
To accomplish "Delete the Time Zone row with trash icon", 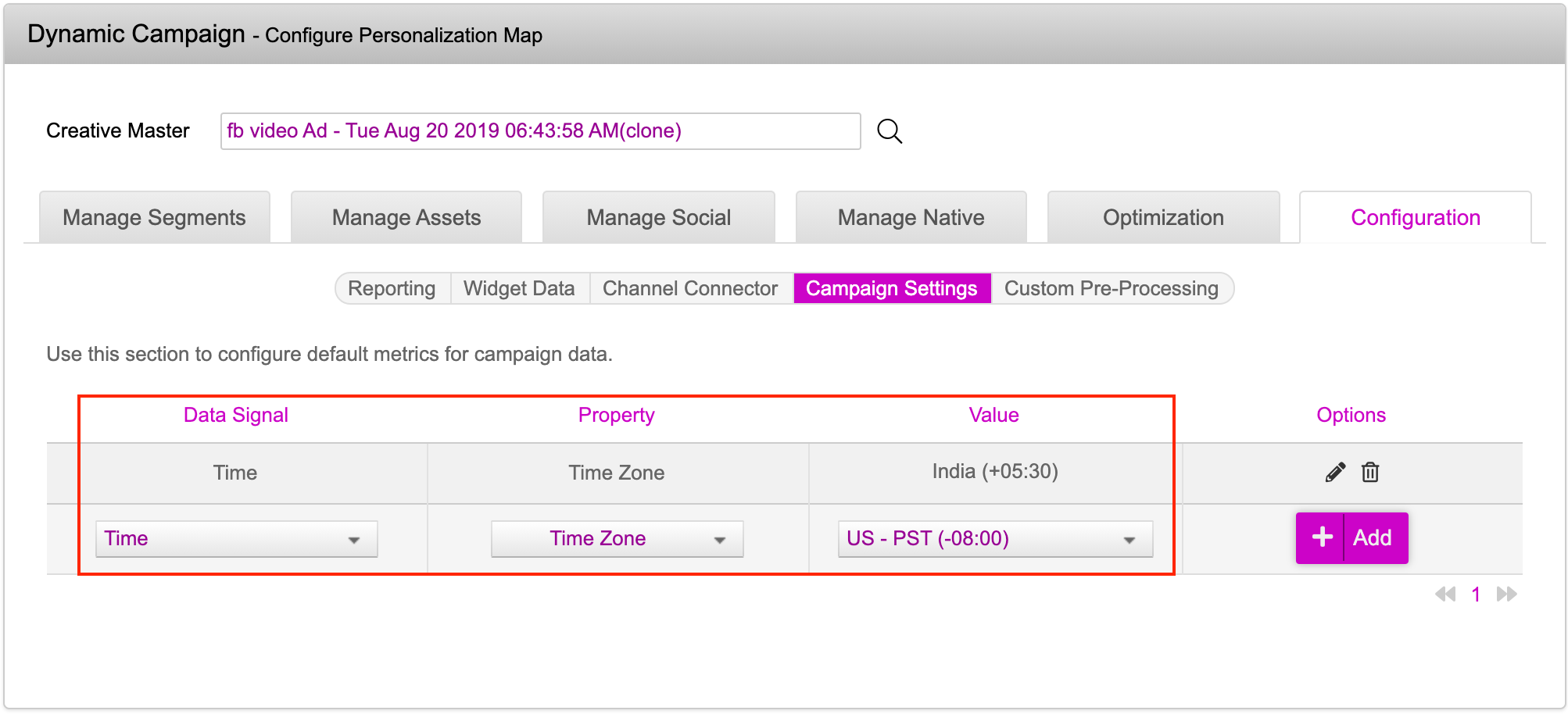I will pyautogui.click(x=1369, y=473).
